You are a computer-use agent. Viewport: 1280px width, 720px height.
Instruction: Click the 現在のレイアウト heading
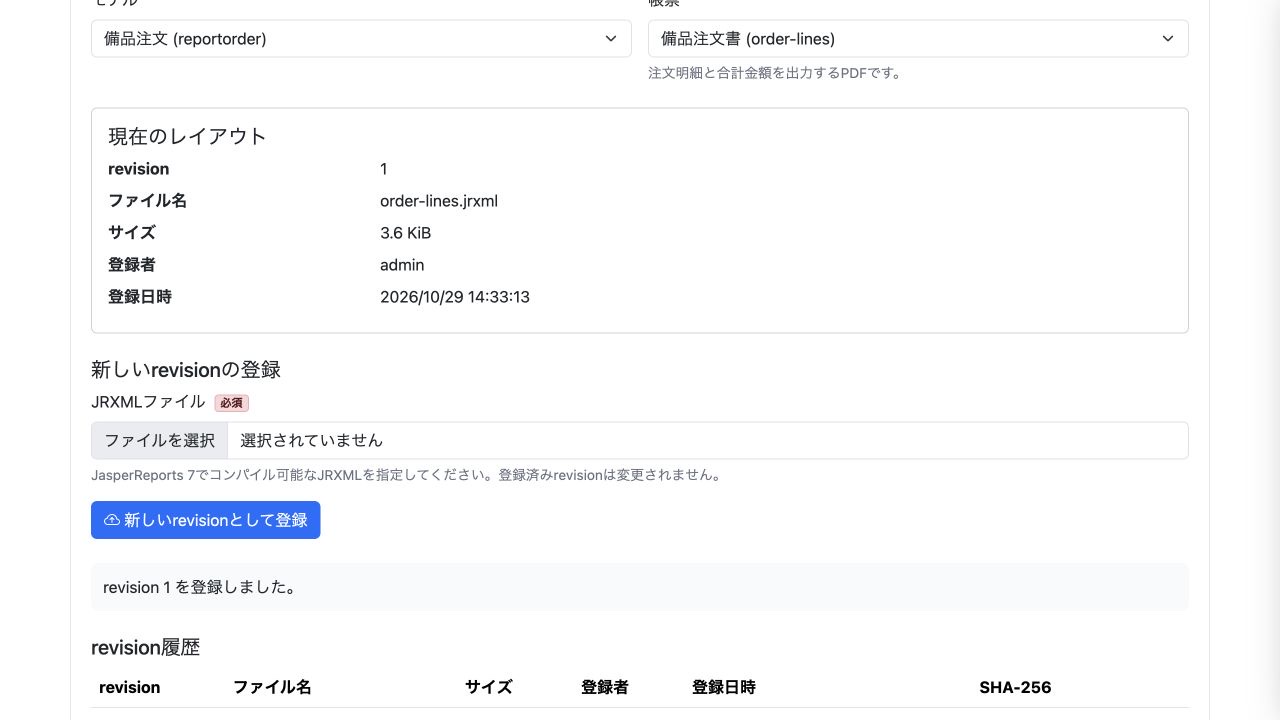[x=187, y=136]
